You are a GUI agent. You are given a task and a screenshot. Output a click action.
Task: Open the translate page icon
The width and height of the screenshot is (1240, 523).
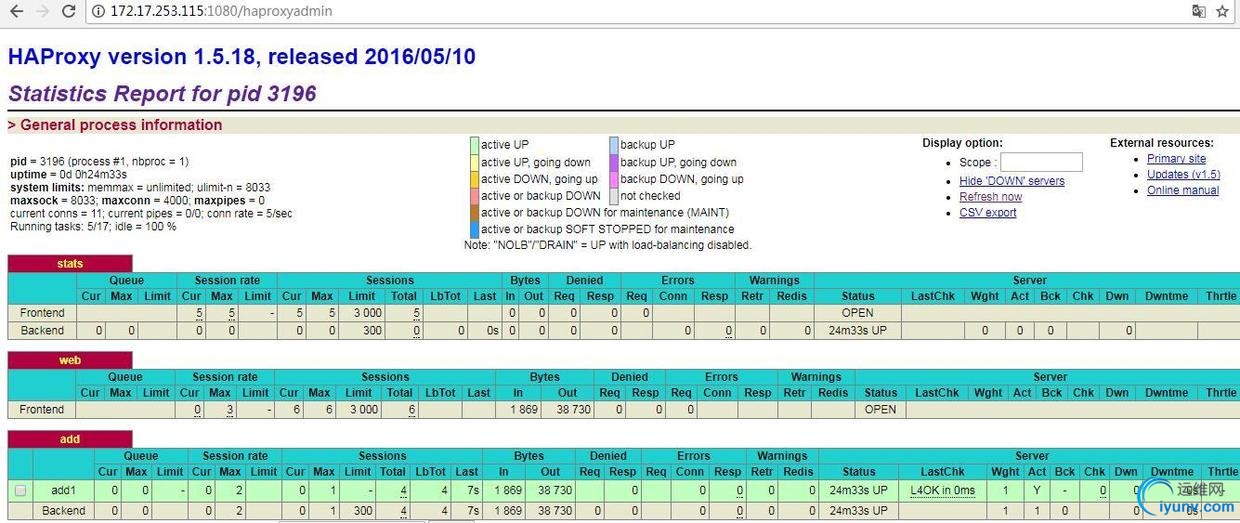(x=1198, y=11)
